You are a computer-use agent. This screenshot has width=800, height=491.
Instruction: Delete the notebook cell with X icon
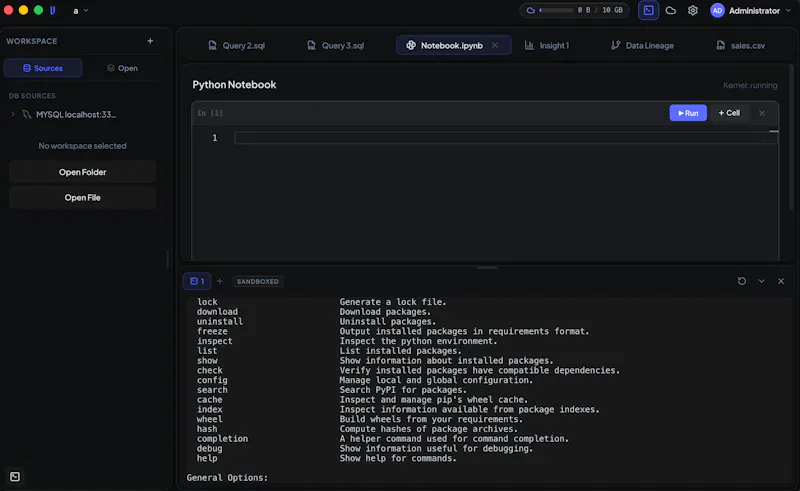point(762,113)
